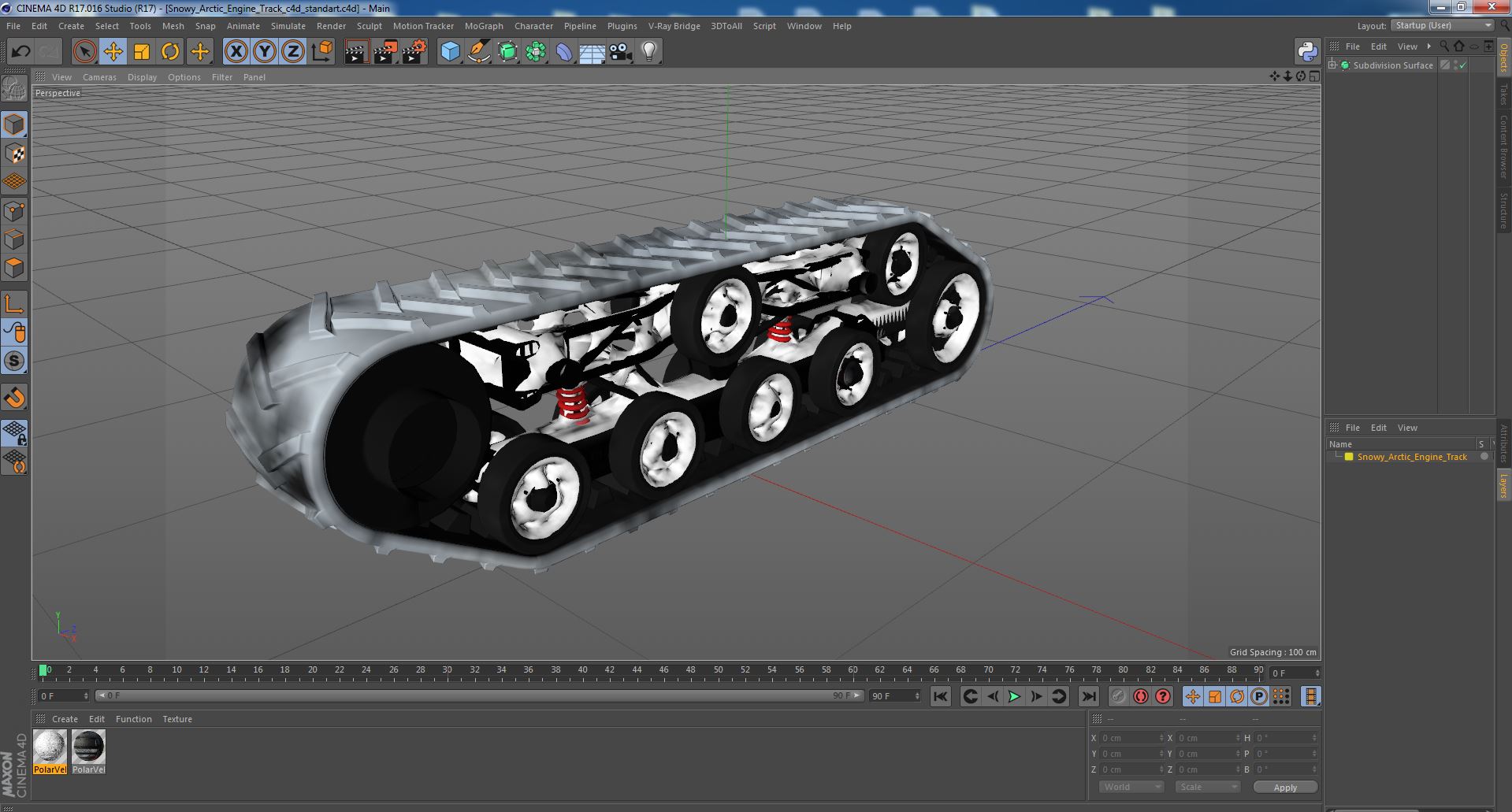Click the H rotation input field
Image resolution: width=1512 pixels, height=812 pixels.
coord(1285,738)
